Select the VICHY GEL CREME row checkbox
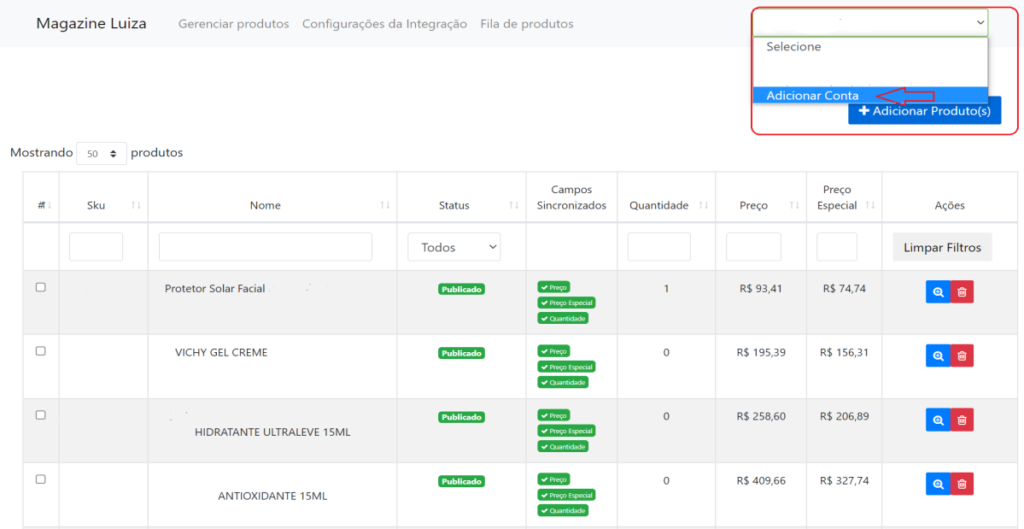Viewport: 1024px width, 529px height. (x=41, y=351)
